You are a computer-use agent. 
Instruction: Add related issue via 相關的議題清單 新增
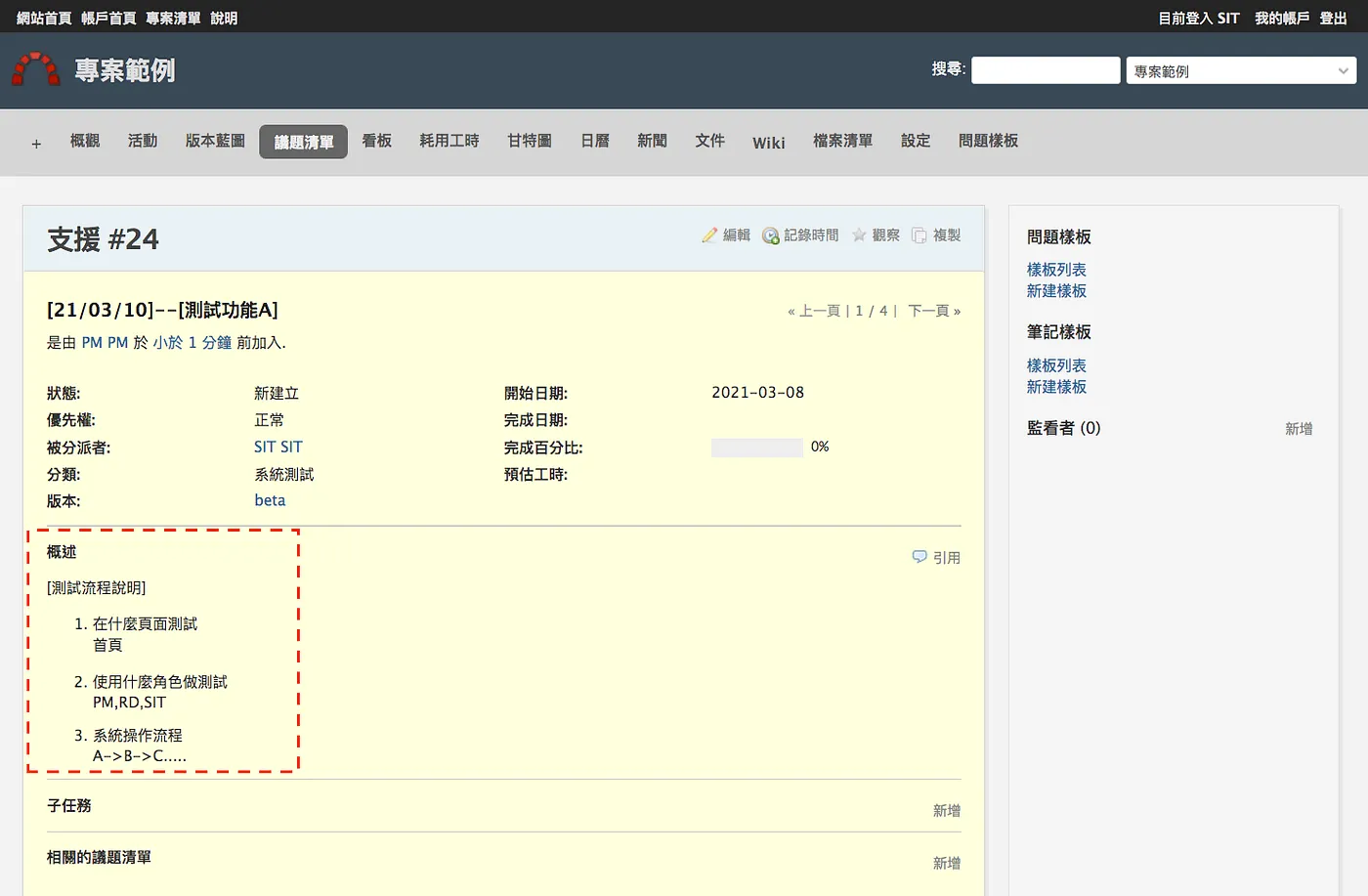click(947, 864)
